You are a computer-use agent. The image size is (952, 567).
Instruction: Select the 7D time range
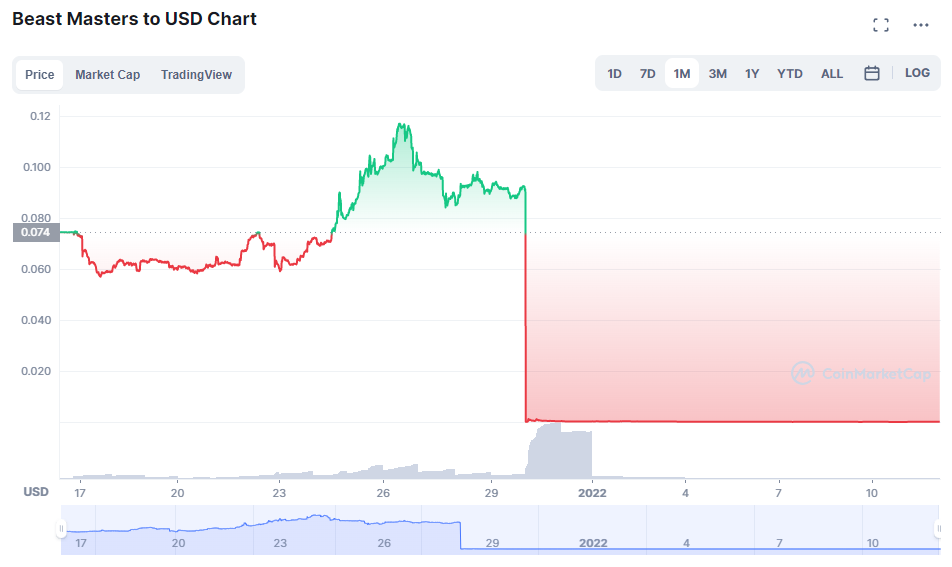coord(647,73)
